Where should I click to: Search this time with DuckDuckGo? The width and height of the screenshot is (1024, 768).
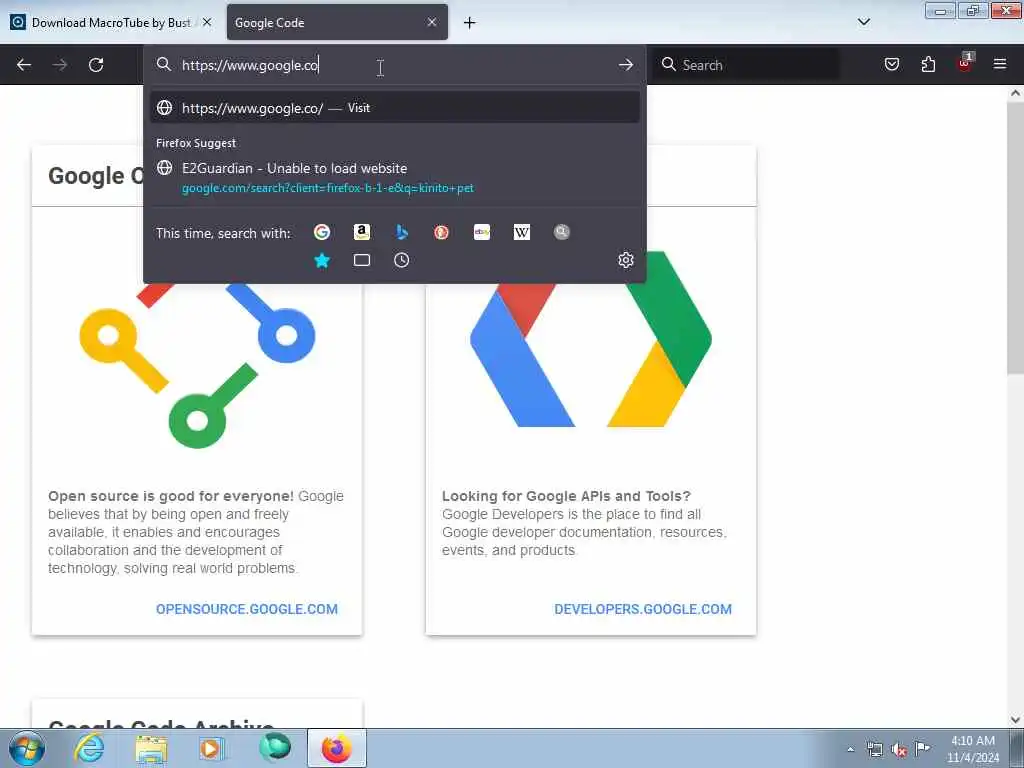[441, 232]
